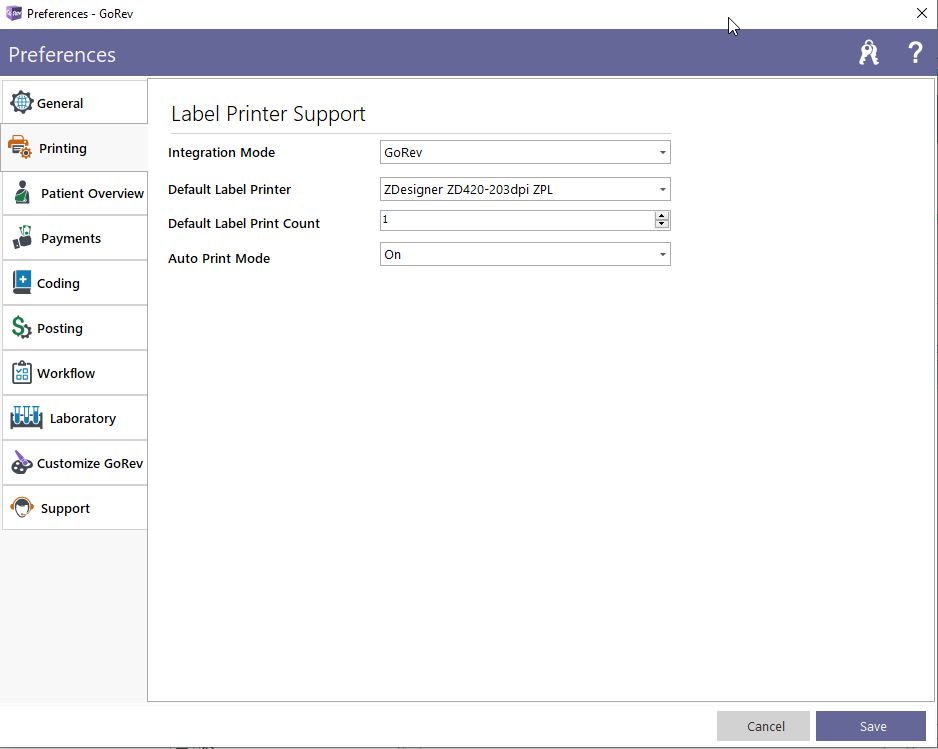Click the Support headset icon
This screenshot has width=938, height=749.
[x=22, y=507]
